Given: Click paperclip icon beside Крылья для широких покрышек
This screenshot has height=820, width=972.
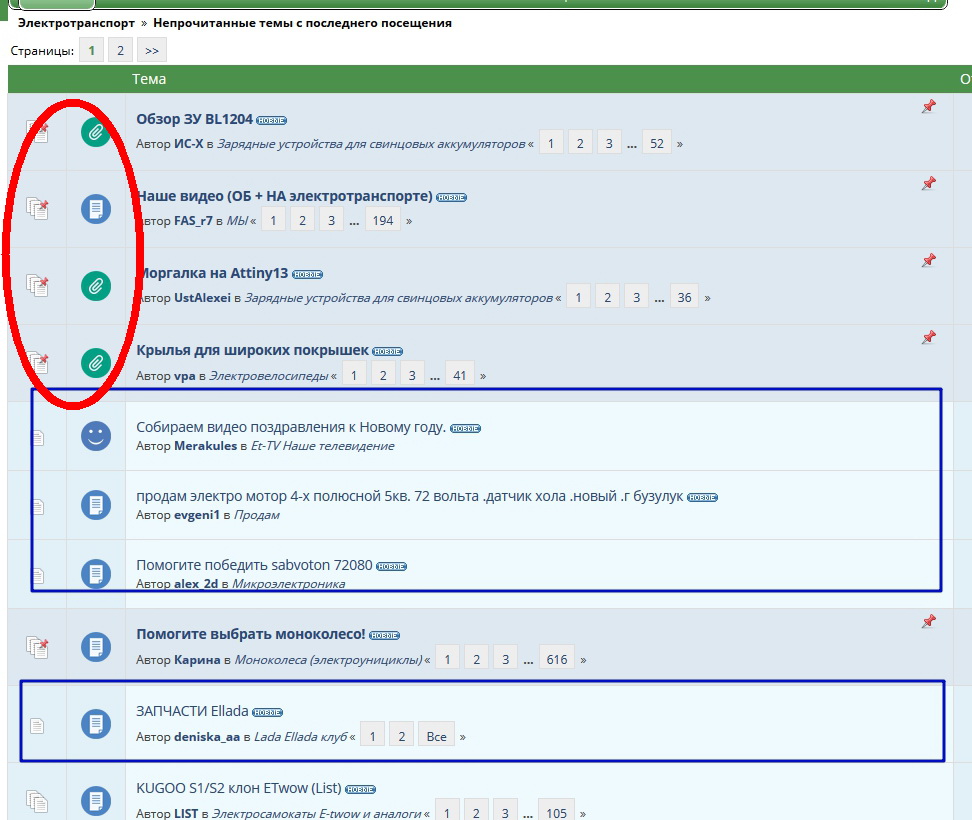Looking at the screenshot, I should click(95, 362).
